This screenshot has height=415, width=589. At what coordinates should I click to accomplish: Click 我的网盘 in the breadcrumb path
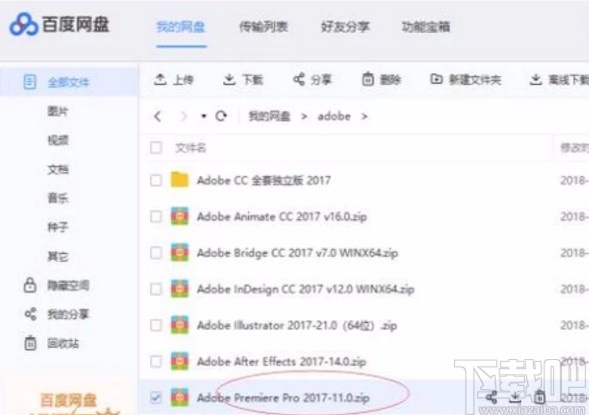coord(270,116)
